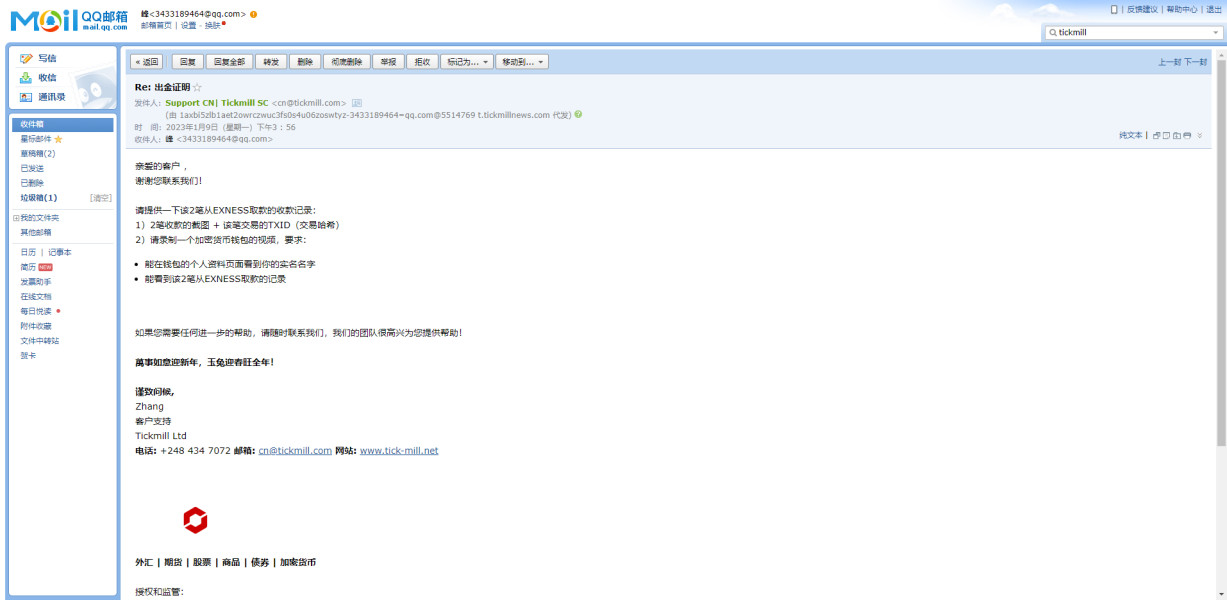Star the Re: 出金证明 email
Image resolution: width=1227 pixels, height=600 pixels.
click(197, 87)
